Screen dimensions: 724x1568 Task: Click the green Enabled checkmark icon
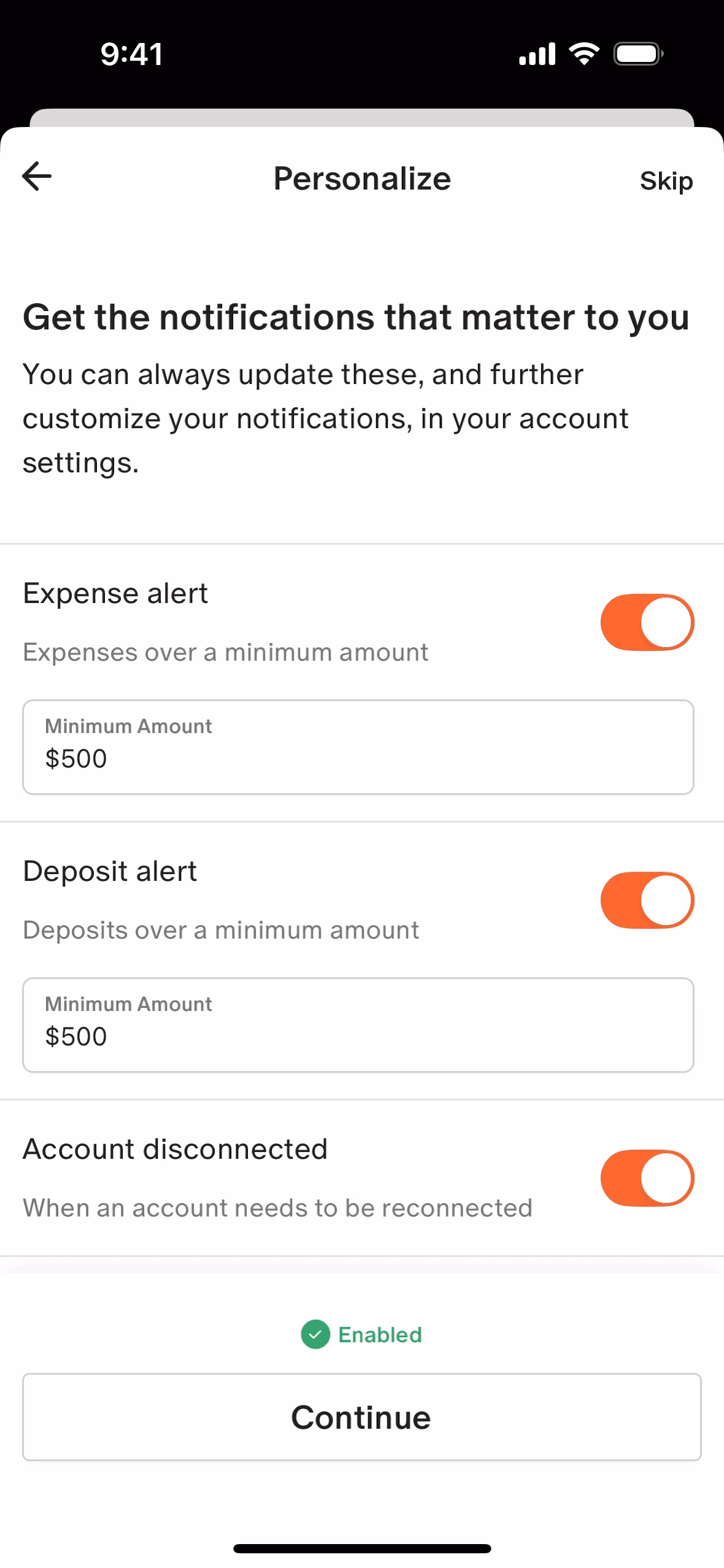(315, 1334)
